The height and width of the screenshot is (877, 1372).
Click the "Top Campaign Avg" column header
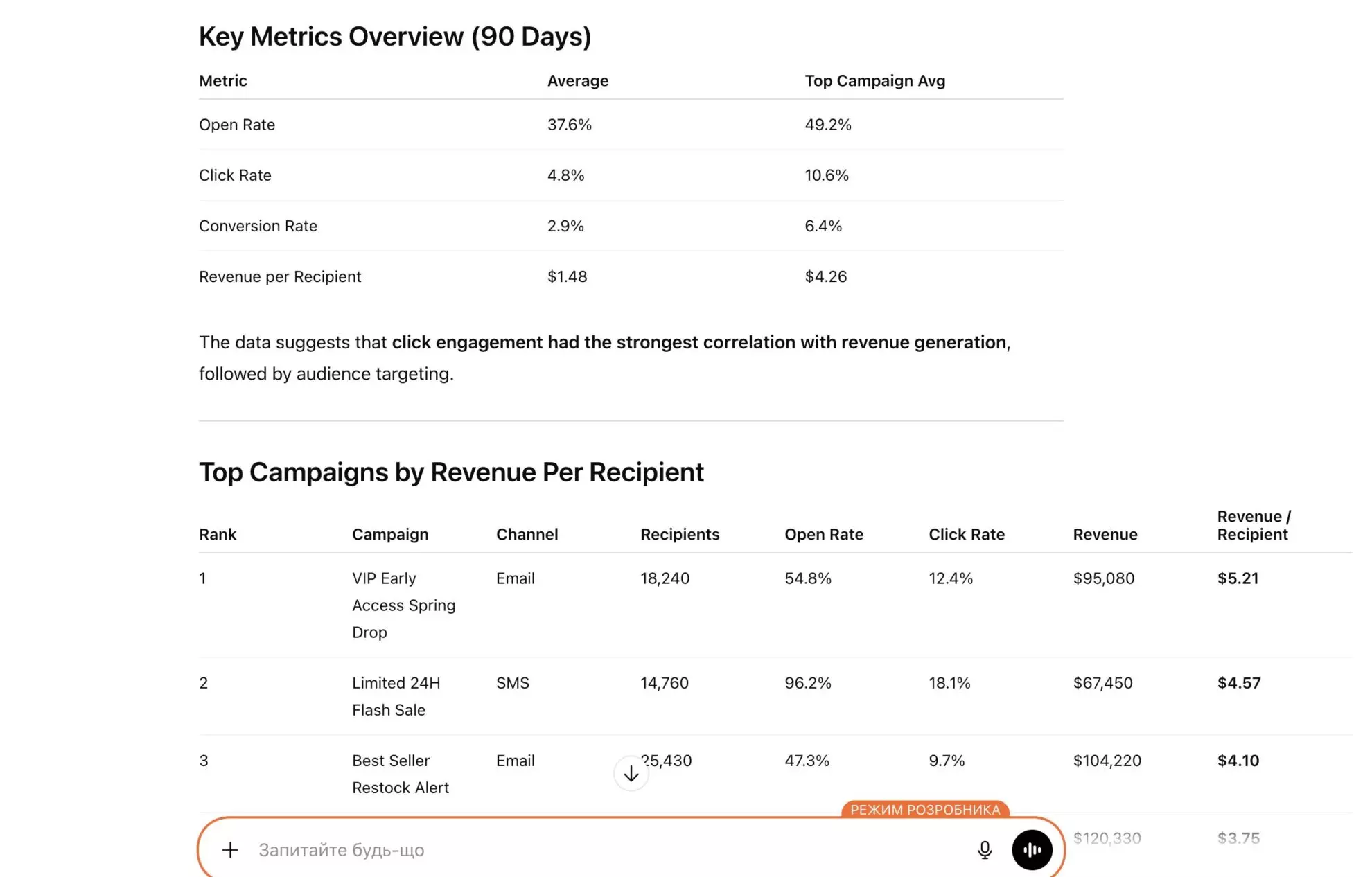click(874, 80)
